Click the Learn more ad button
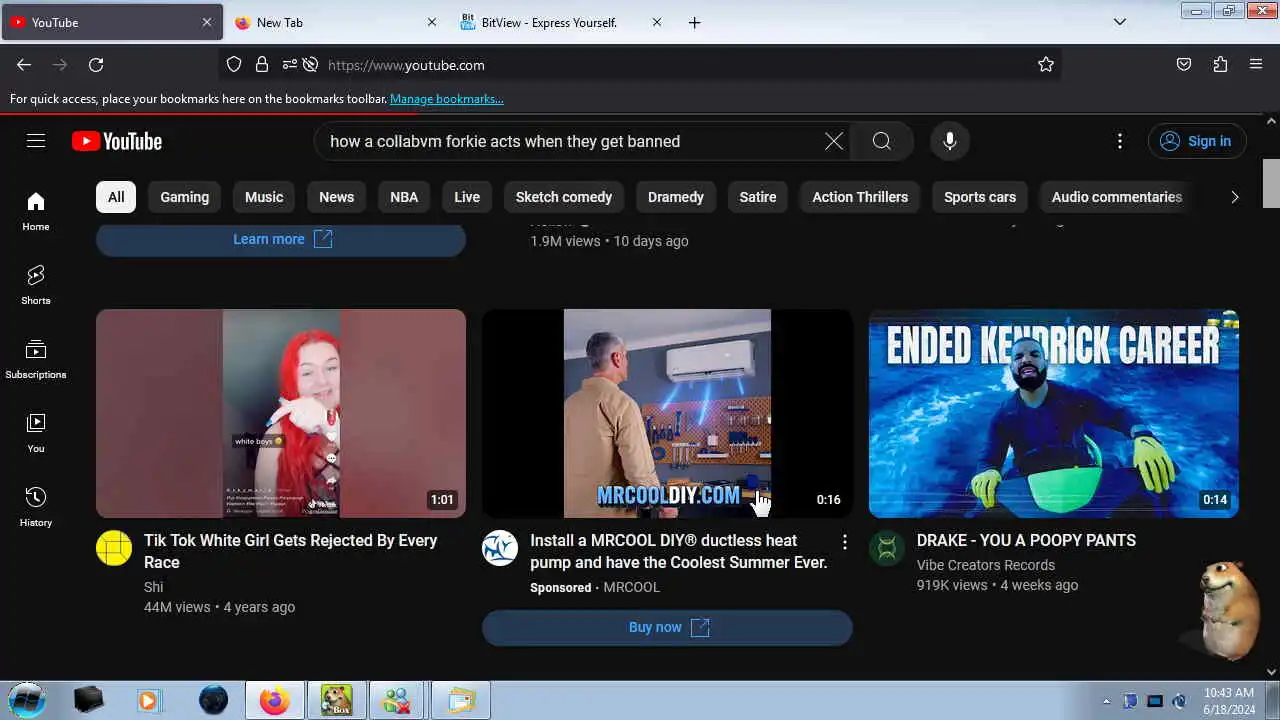Screen dimensions: 1280x720 click(281, 239)
